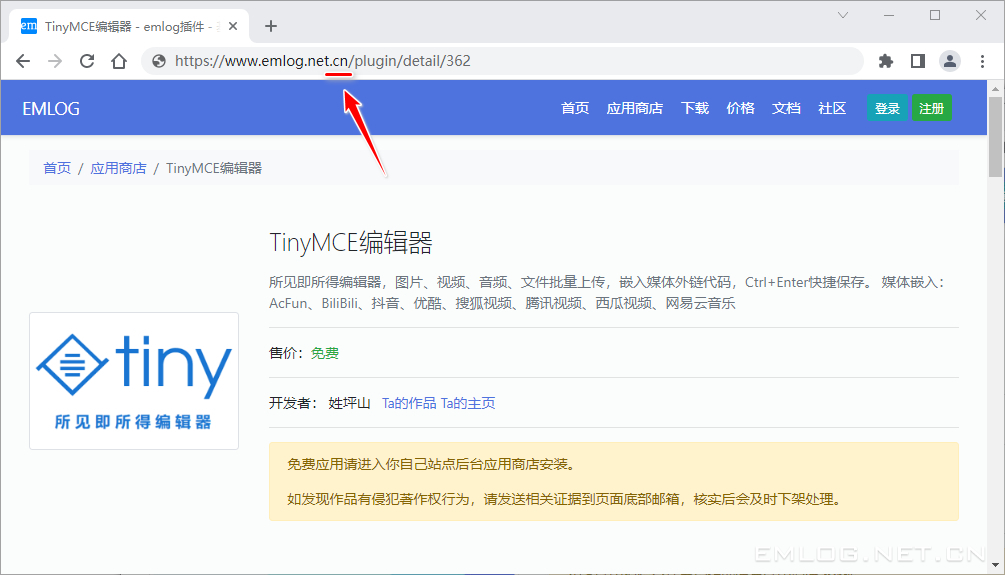Screen dimensions: 1005x575
Task: Click the 登录 button
Action: [887, 108]
